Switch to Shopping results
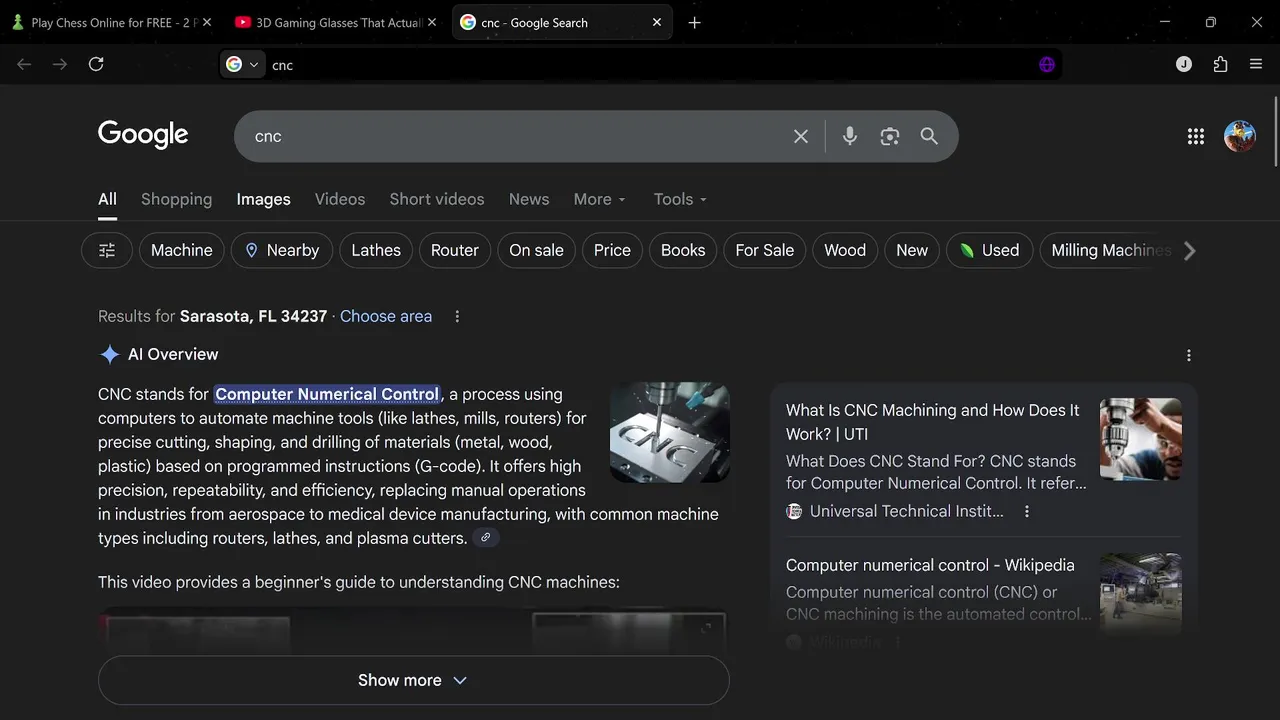Viewport: 1280px width, 720px height. pos(176,199)
